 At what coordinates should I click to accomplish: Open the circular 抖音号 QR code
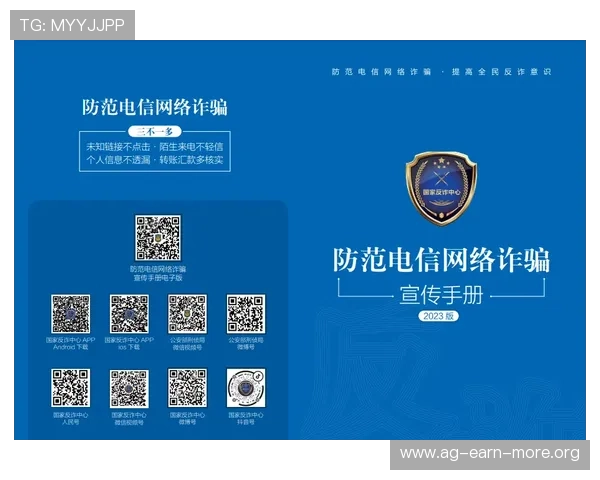(246, 388)
